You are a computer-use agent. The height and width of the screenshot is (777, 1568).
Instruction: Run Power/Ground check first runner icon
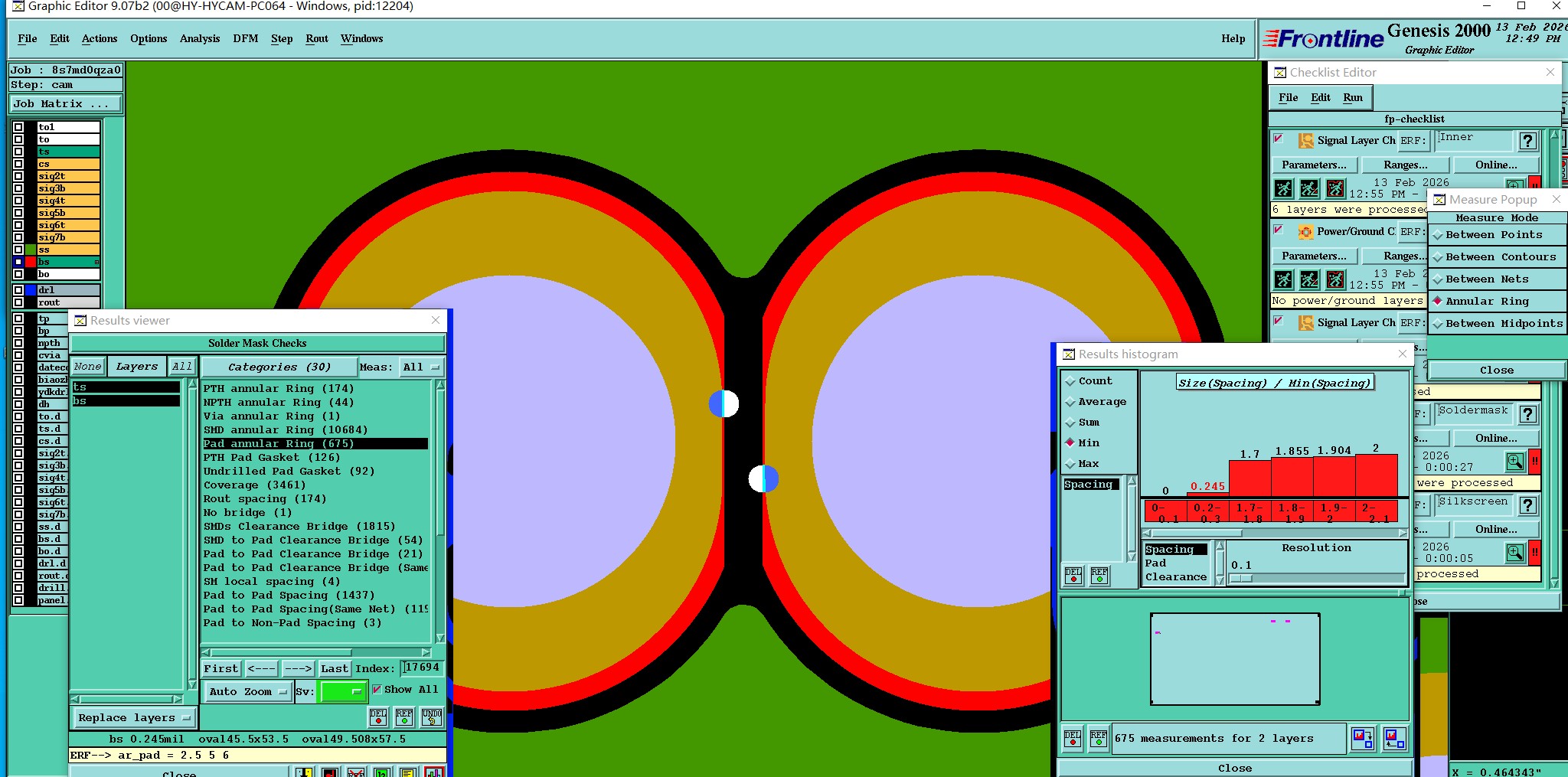click(1284, 279)
